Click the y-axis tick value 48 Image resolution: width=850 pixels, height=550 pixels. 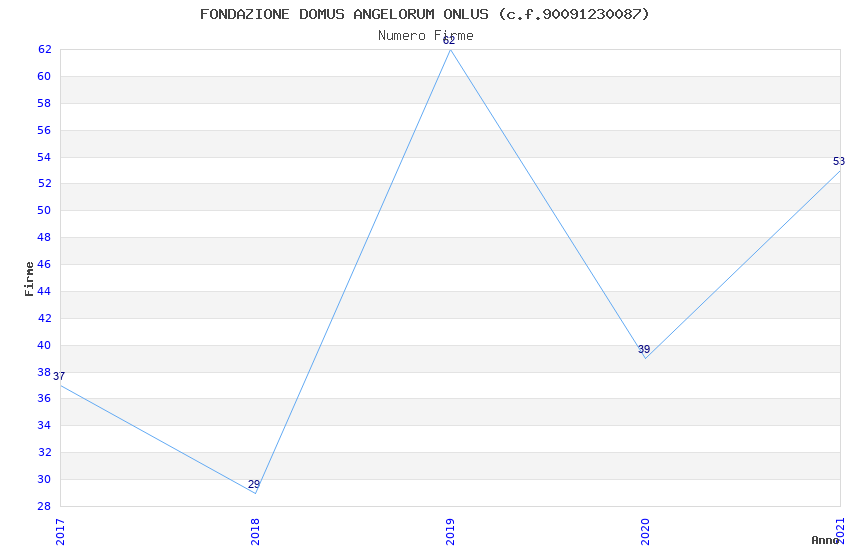[44, 237]
